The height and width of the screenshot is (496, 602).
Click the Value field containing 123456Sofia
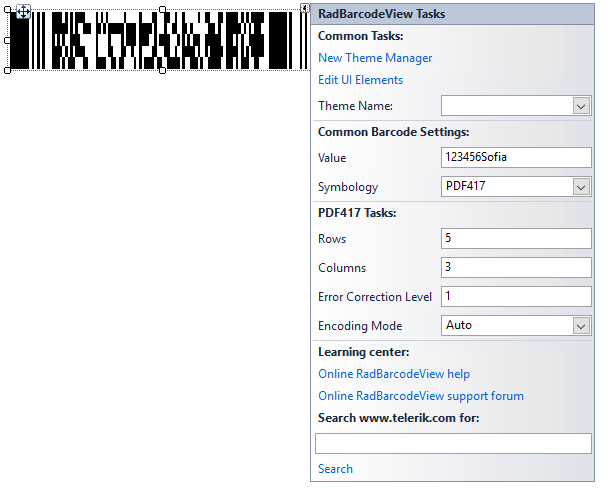pyautogui.click(x=516, y=157)
